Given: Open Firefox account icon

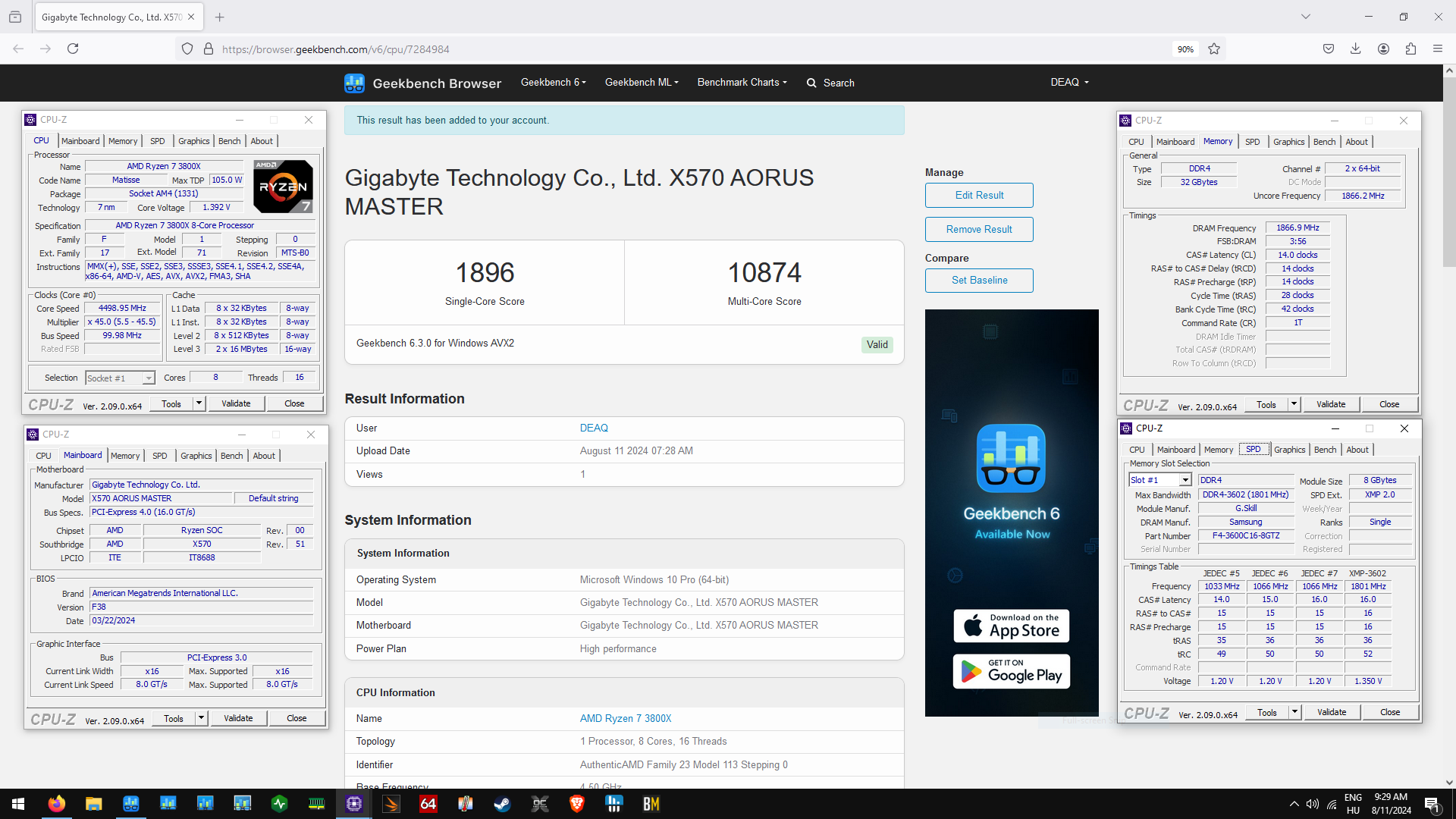Looking at the screenshot, I should (x=1383, y=49).
